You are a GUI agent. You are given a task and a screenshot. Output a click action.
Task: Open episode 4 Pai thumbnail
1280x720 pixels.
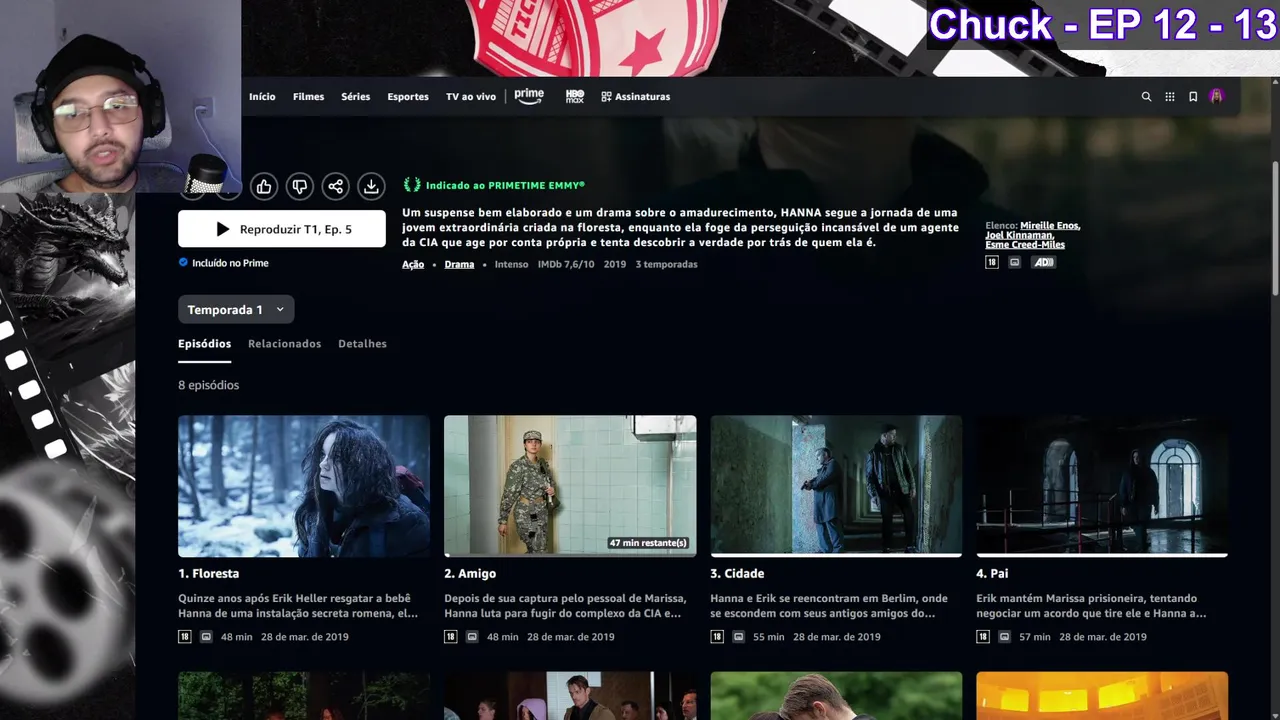(x=1102, y=486)
